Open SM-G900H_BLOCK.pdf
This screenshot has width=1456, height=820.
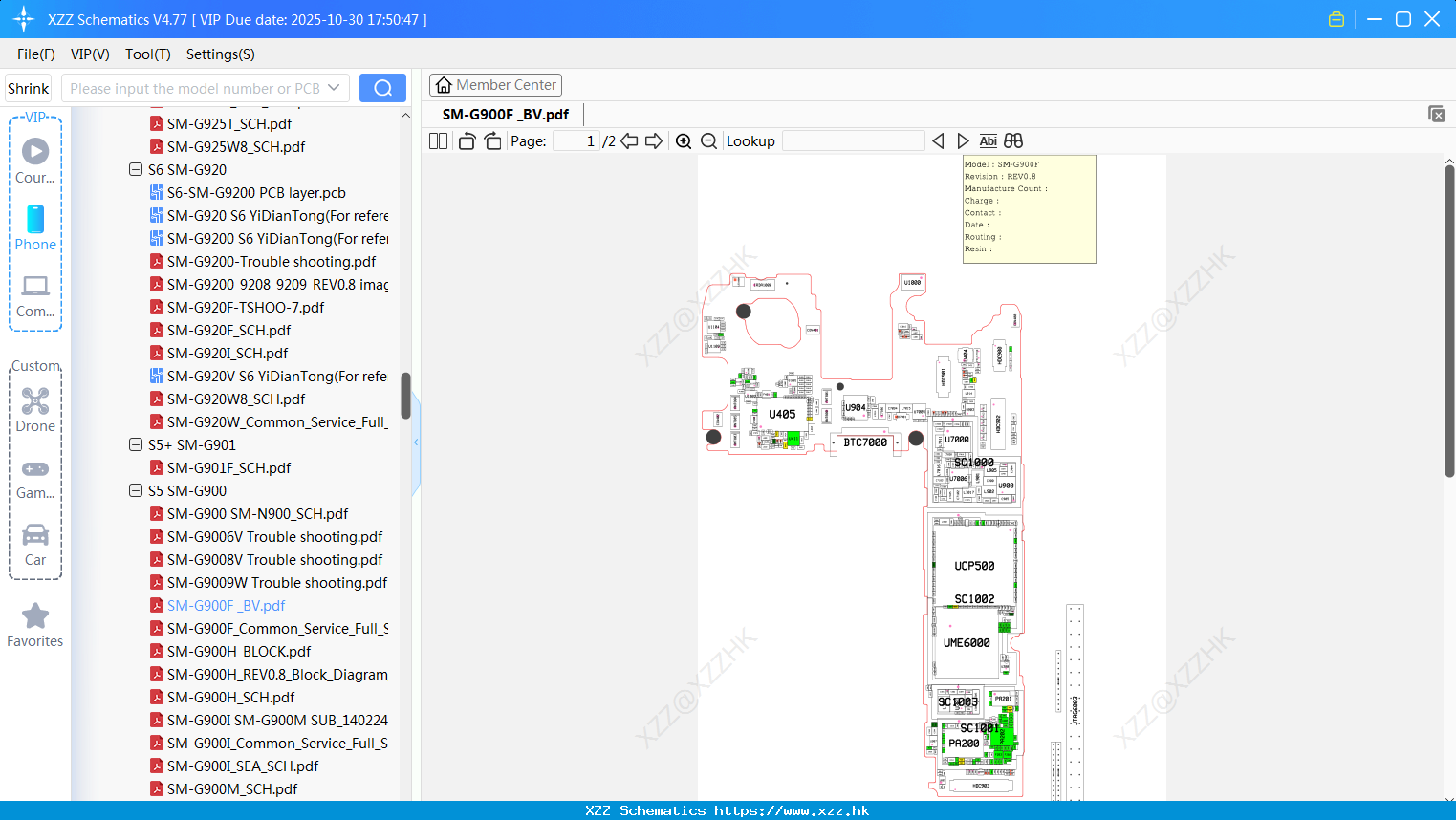pyautogui.click(x=239, y=651)
